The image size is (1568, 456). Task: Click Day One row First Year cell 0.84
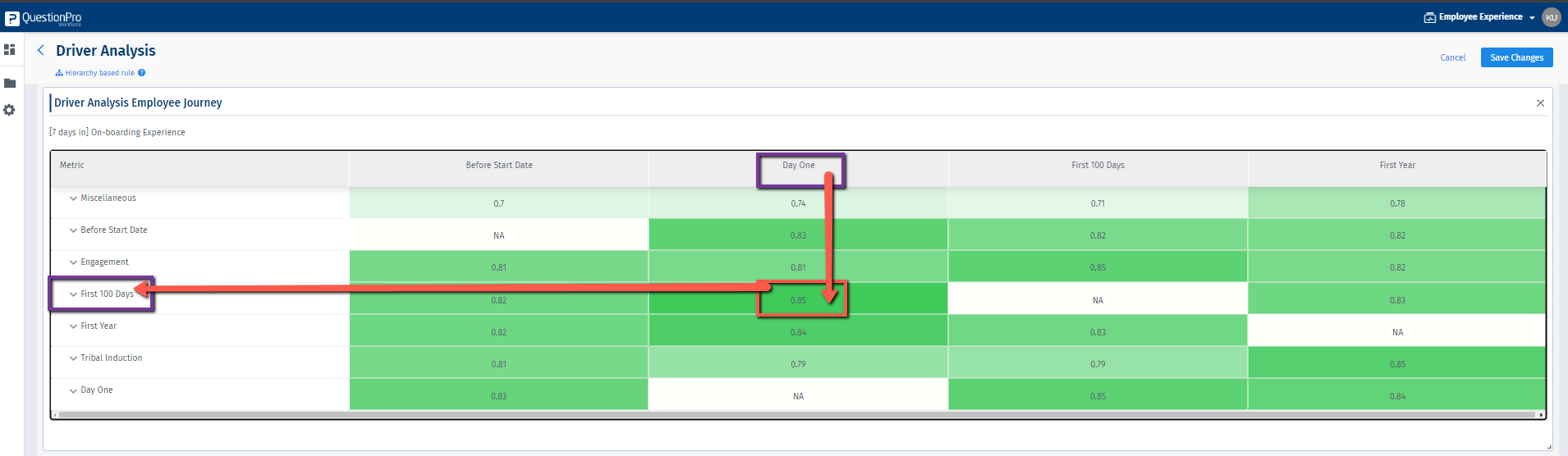point(1397,396)
